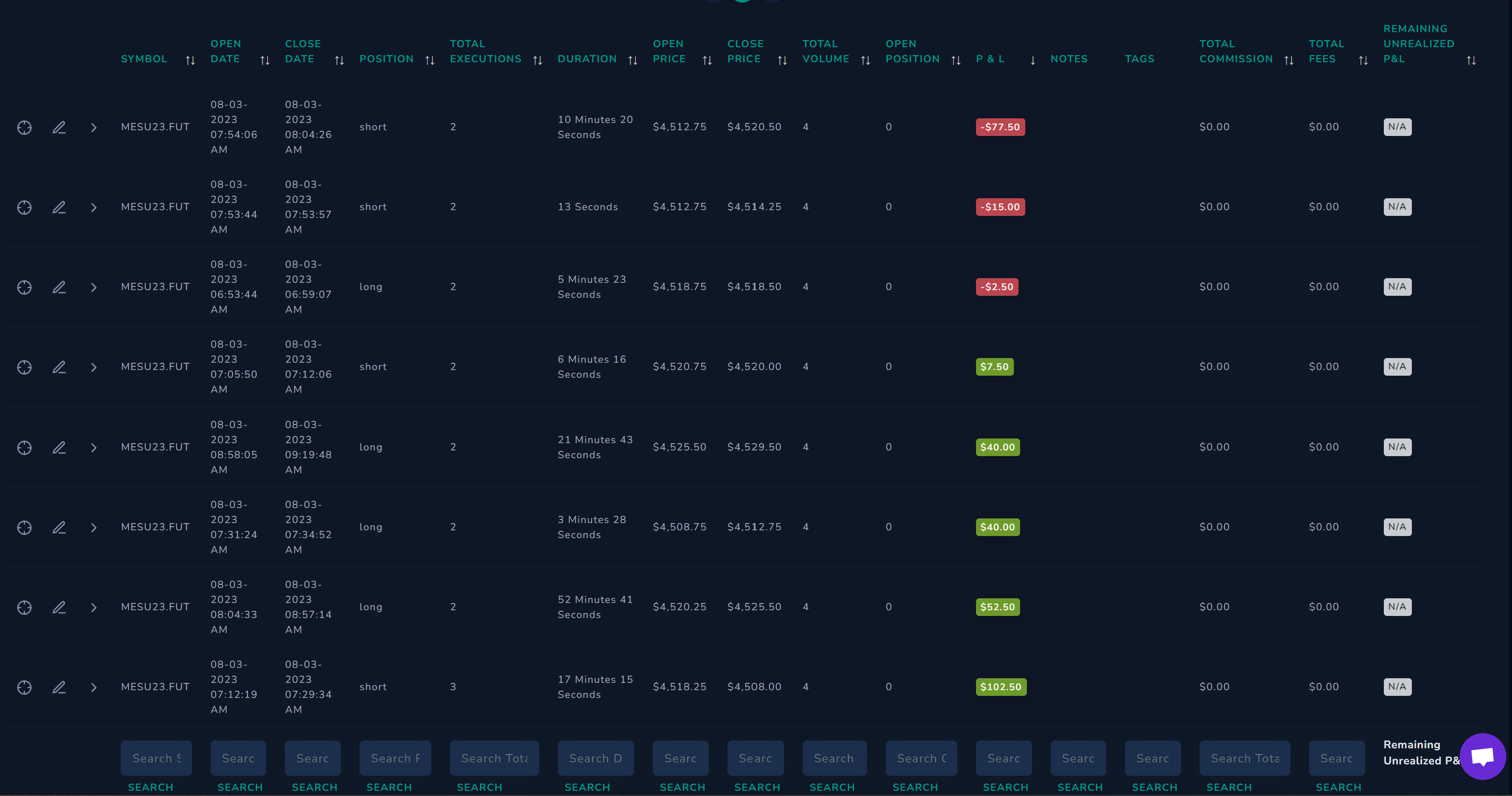Click the $102.50 P&L badge
The height and width of the screenshot is (796, 1512).
(1001, 687)
